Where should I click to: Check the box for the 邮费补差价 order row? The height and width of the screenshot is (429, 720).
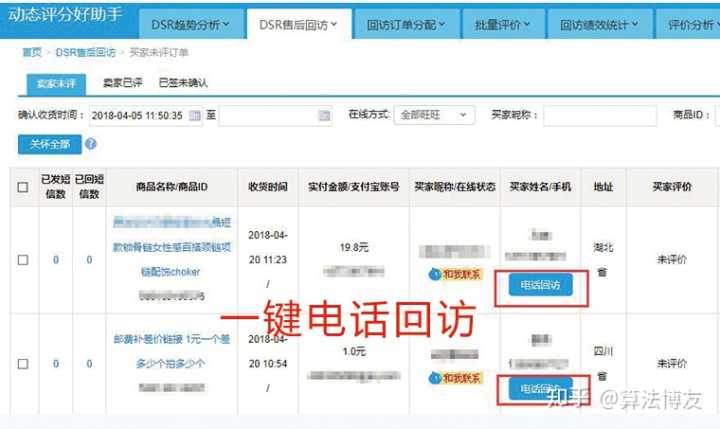pyautogui.click(x=22, y=364)
